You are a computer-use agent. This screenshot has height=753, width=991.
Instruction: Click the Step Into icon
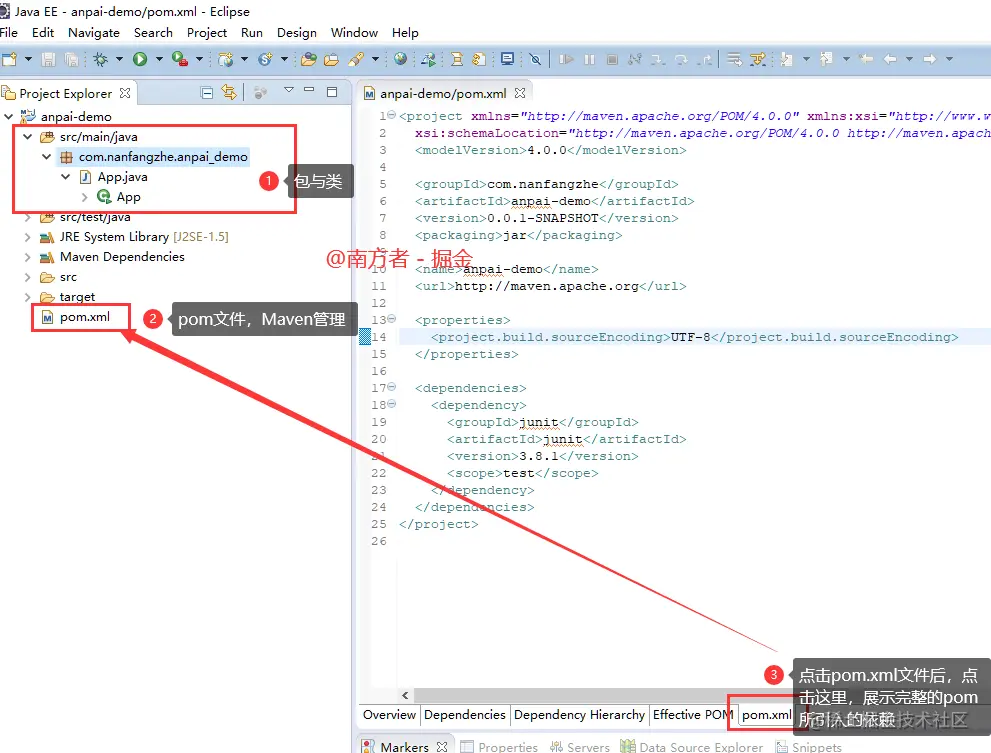tap(658, 59)
